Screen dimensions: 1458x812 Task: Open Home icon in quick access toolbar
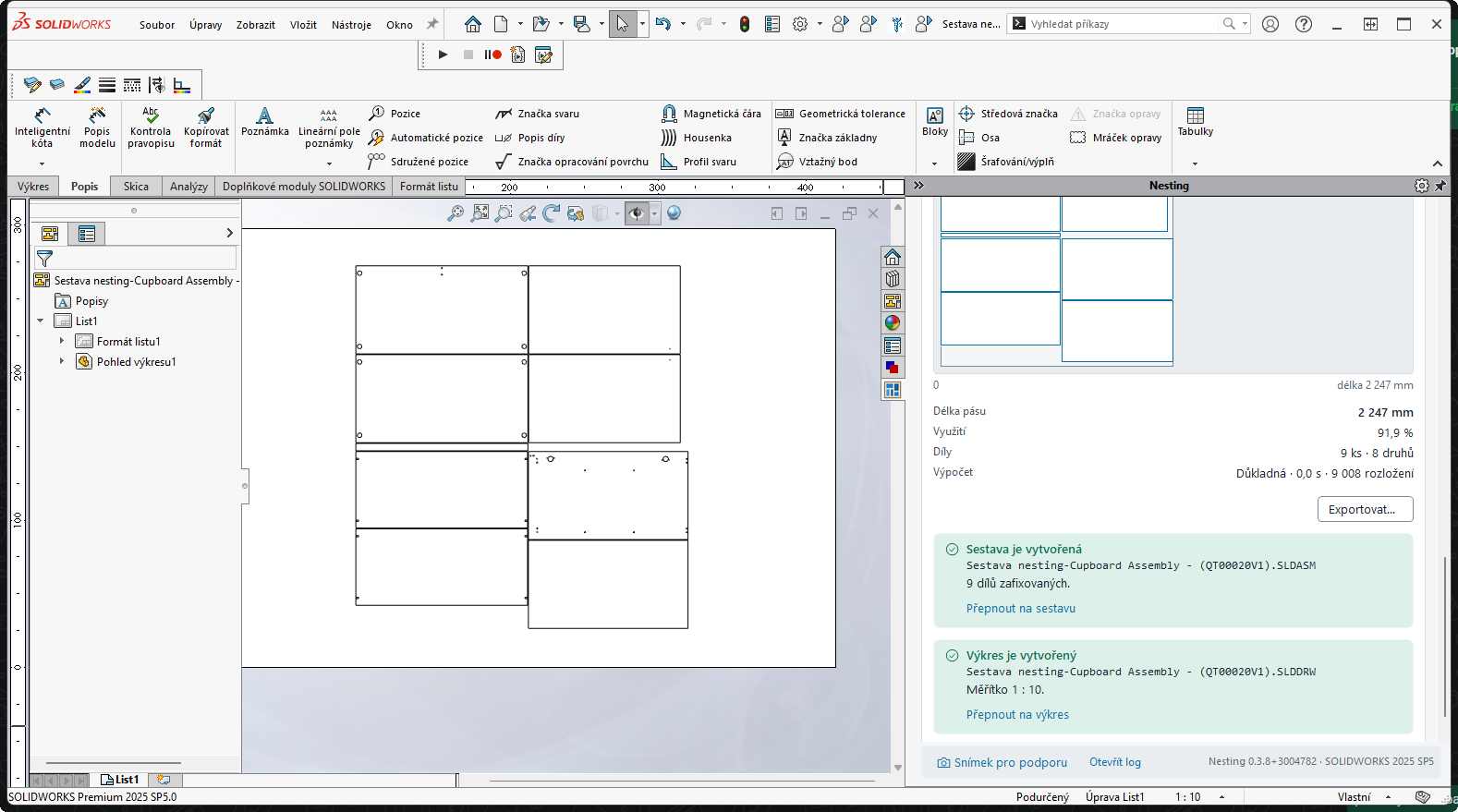[473, 24]
